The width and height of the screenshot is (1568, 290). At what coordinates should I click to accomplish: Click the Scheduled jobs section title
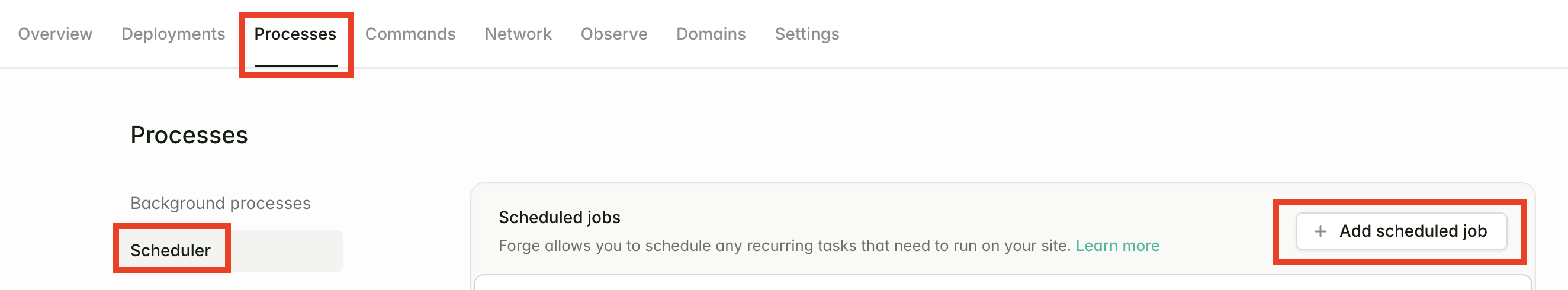click(x=559, y=218)
